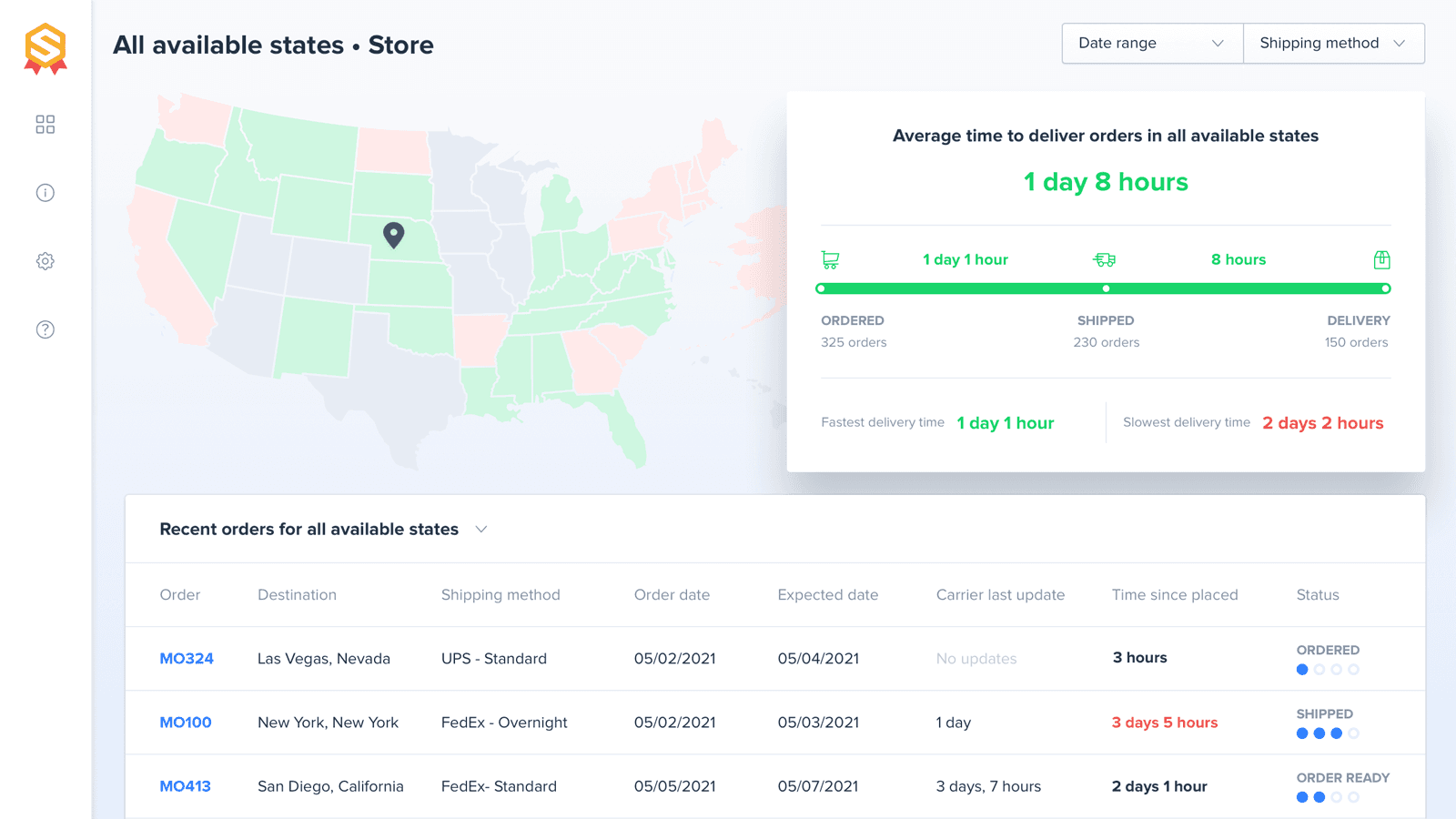This screenshot has width=1456, height=819.
Task: Open the settings gear
Action: coord(45,261)
